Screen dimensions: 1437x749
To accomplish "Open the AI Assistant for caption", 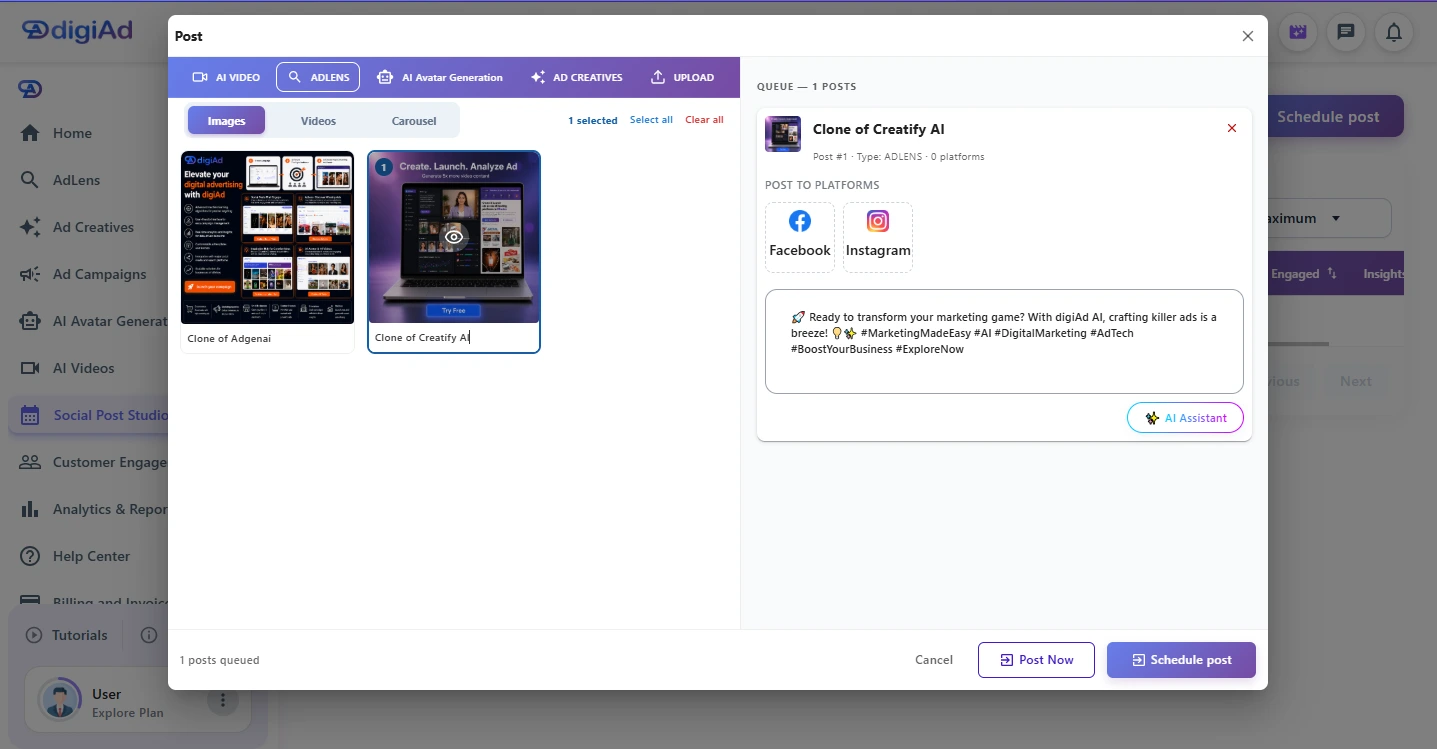I will 1185,418.
